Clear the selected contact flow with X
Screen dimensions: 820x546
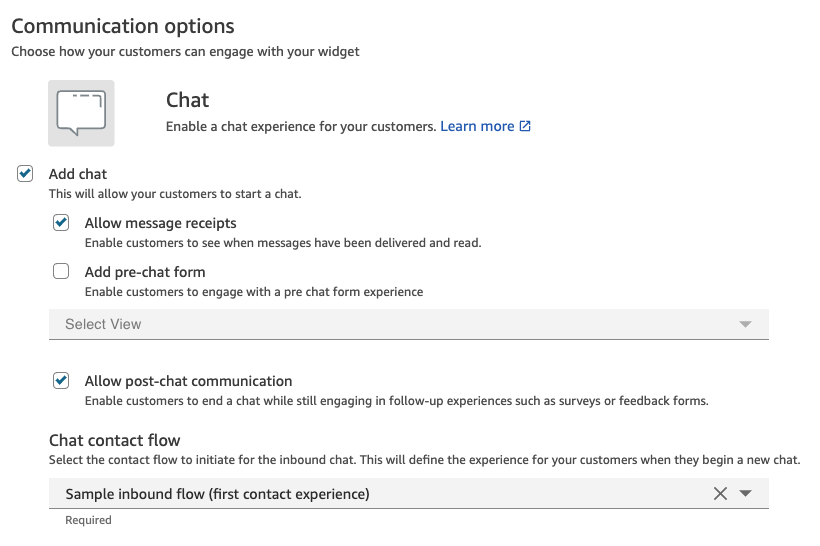[720, 493]
